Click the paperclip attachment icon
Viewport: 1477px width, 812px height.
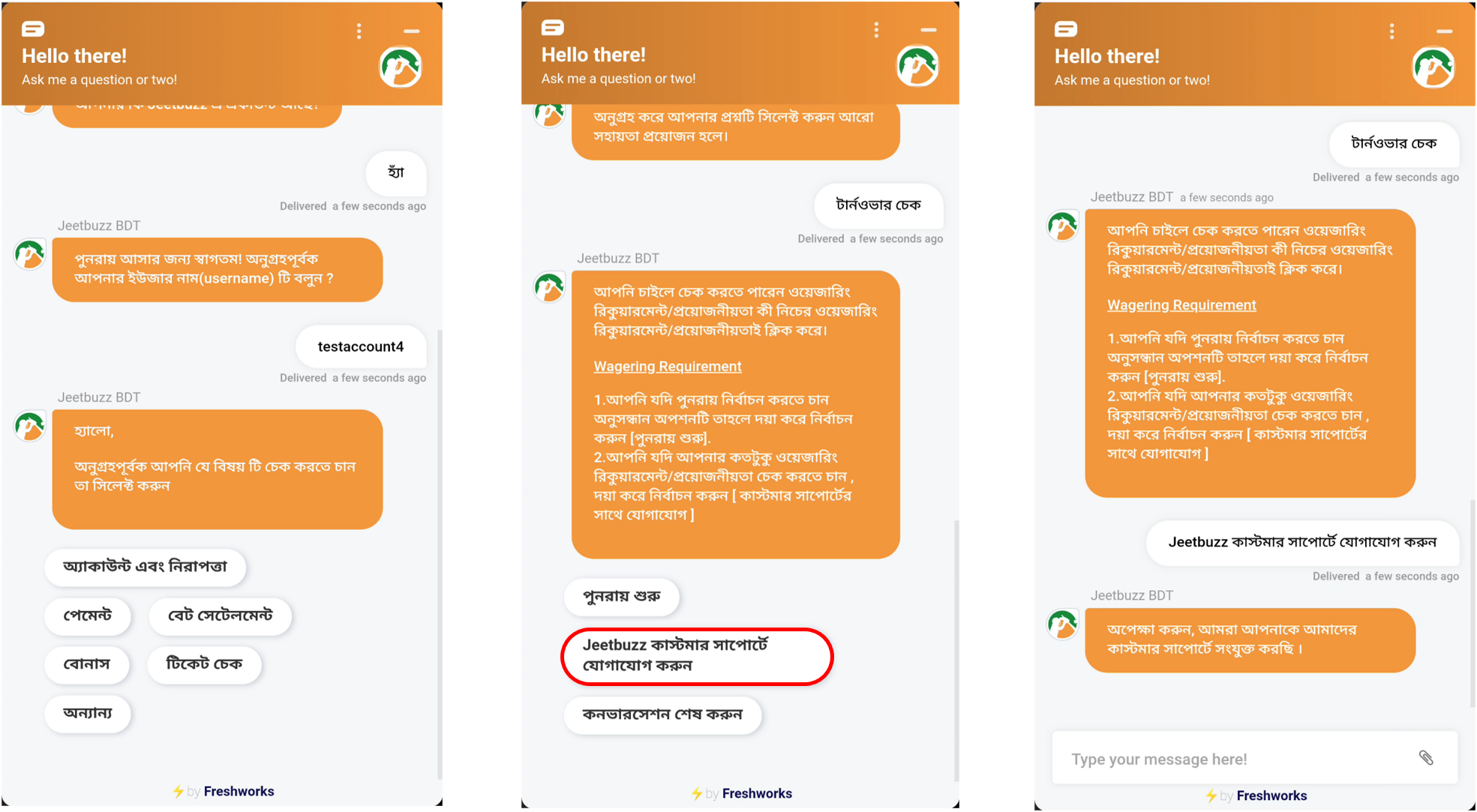(x=1426, y=757)
